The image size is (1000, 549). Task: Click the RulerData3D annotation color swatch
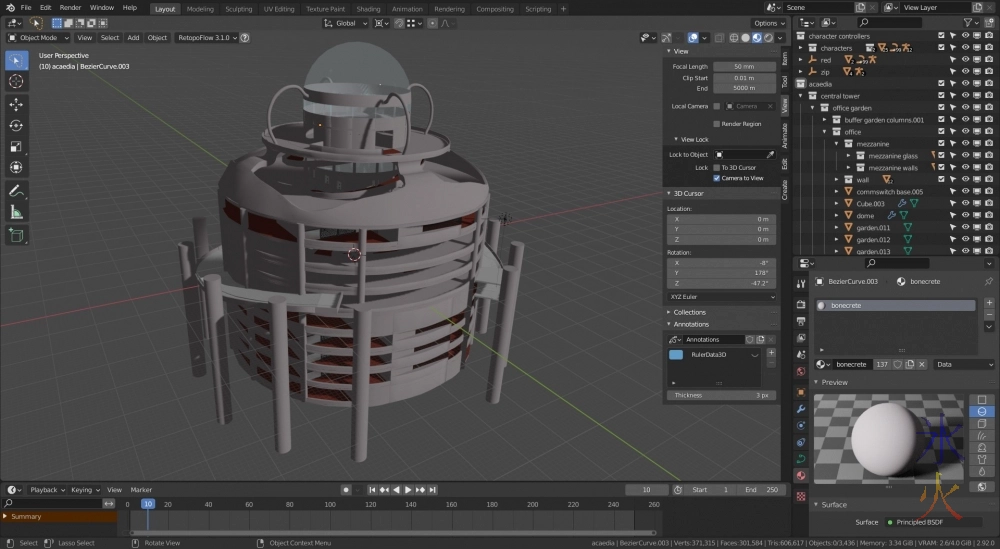click(676, 355)
